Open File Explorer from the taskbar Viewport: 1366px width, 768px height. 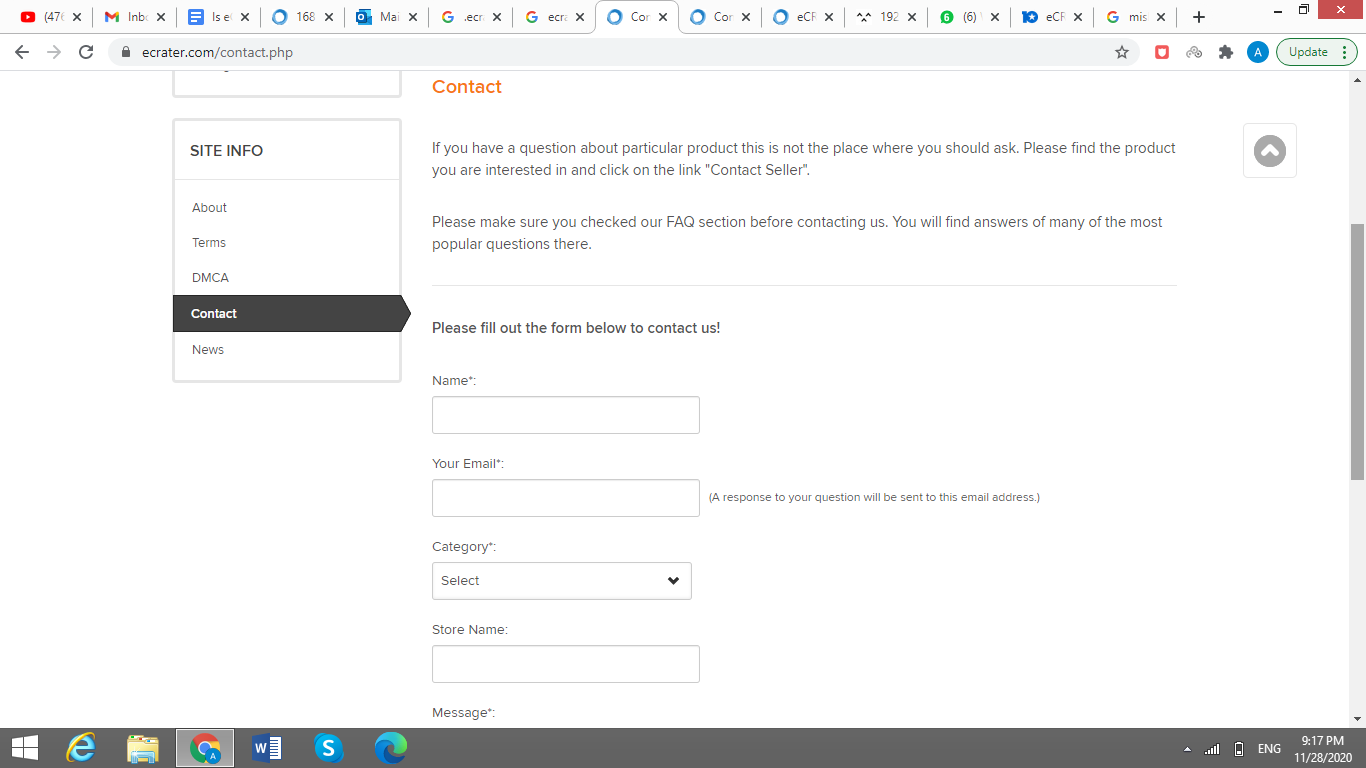click(143, 748)
